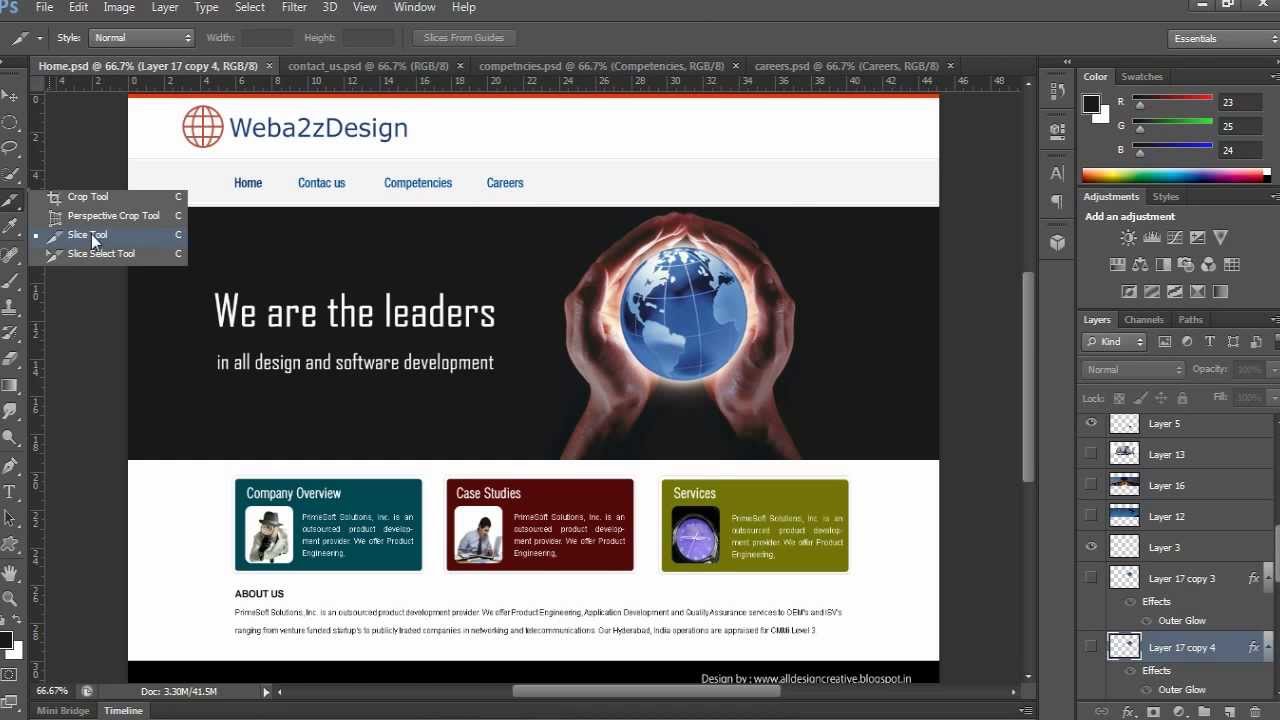
Task: Delete layer using trash icon
Action: [x=1255, y=712]
